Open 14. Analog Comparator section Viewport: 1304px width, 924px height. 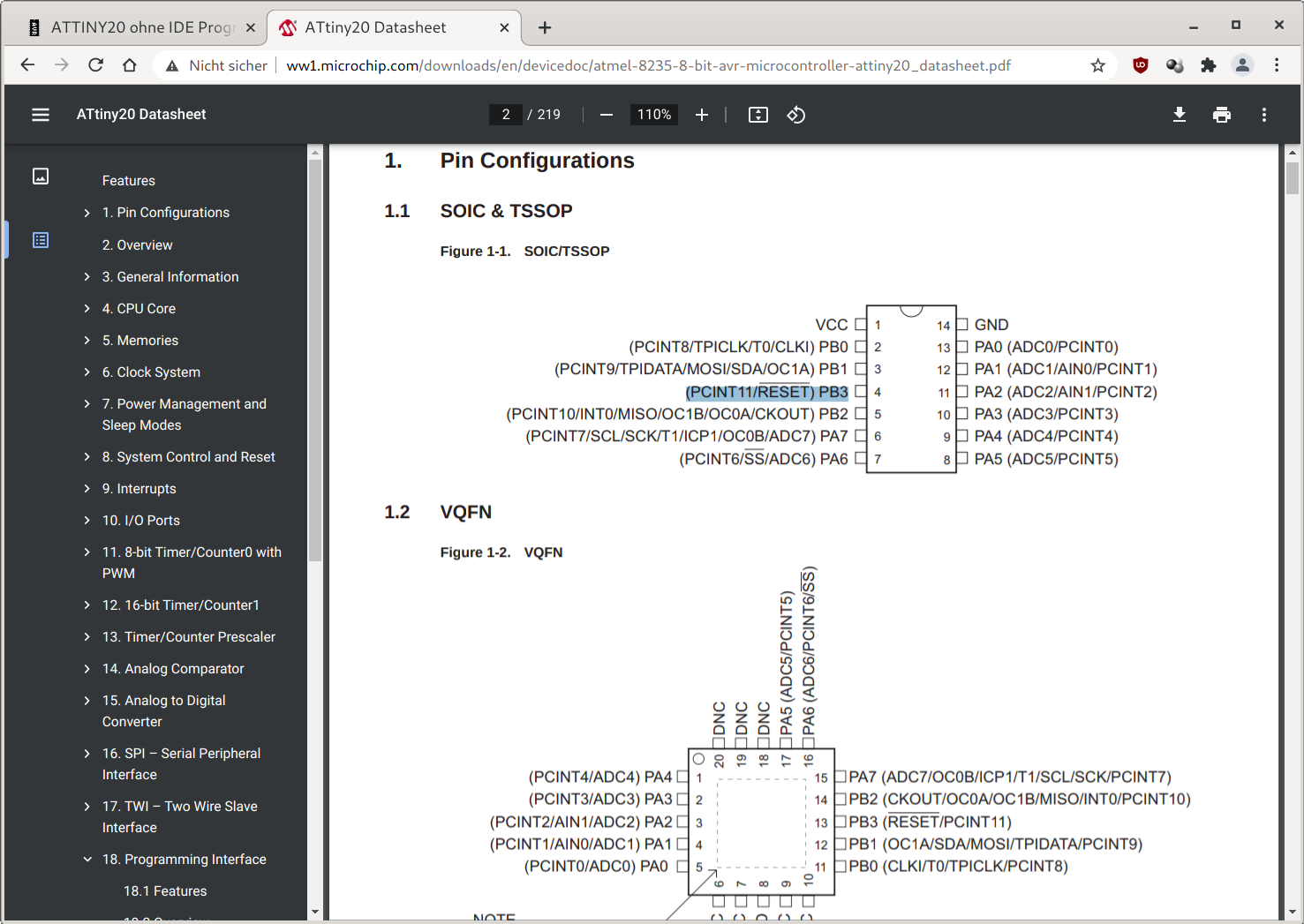pos(173,669)
